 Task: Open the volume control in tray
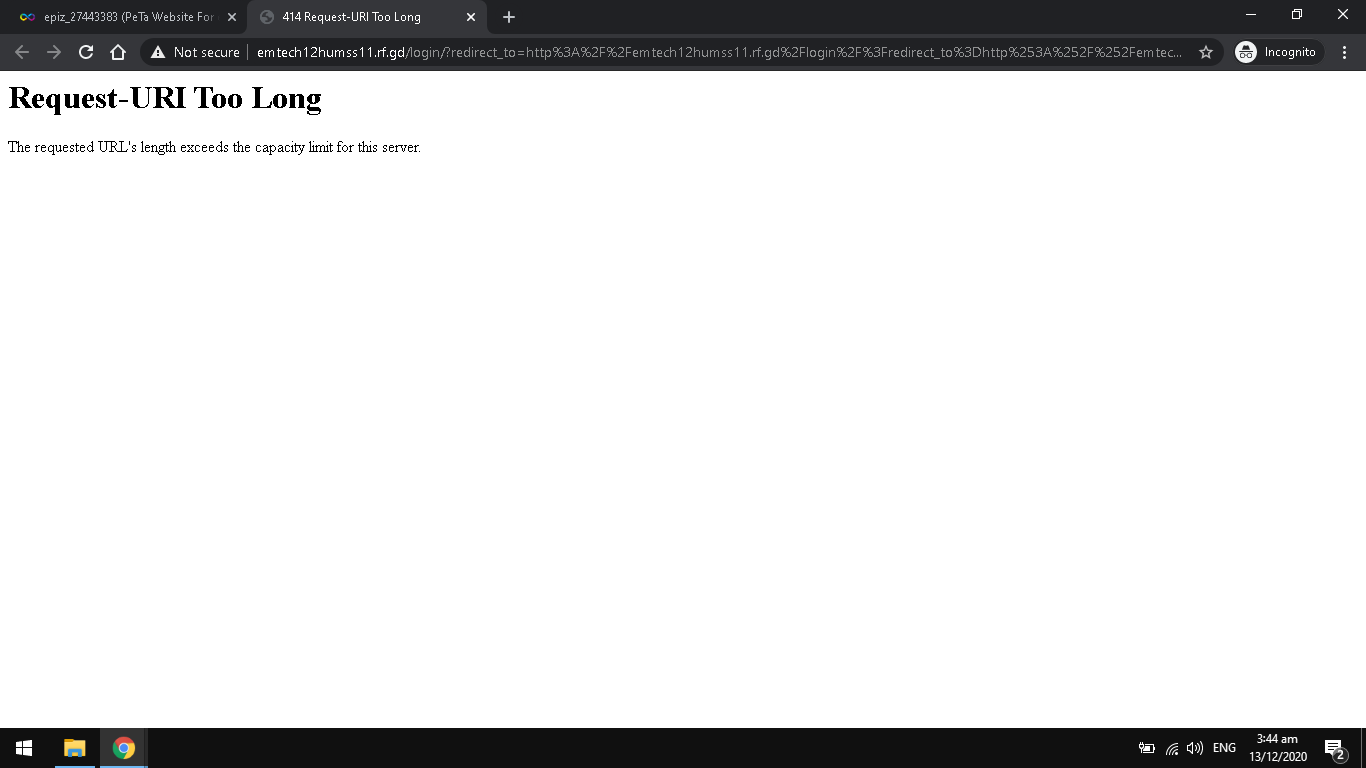click(1194, 748)
